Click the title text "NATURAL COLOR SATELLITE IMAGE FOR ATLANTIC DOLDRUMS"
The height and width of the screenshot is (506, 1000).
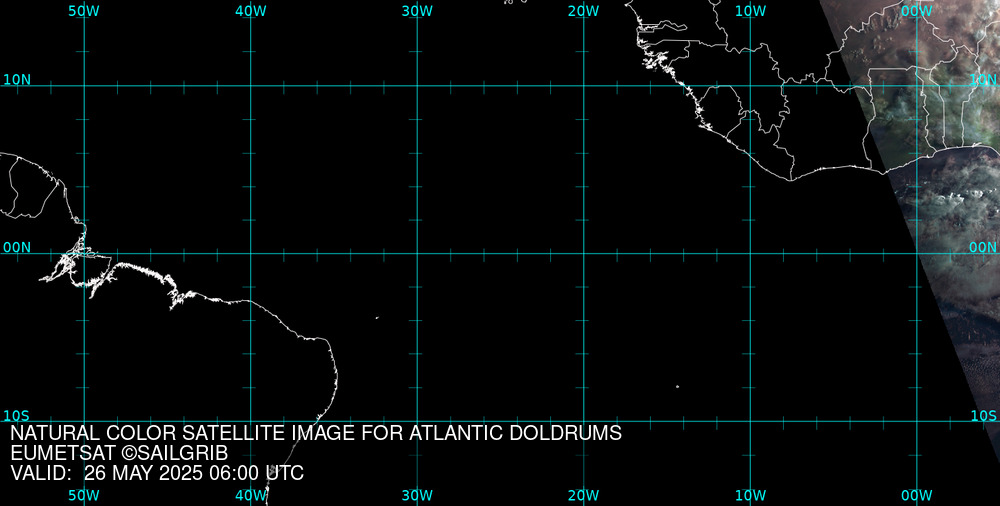coord(316,433)
